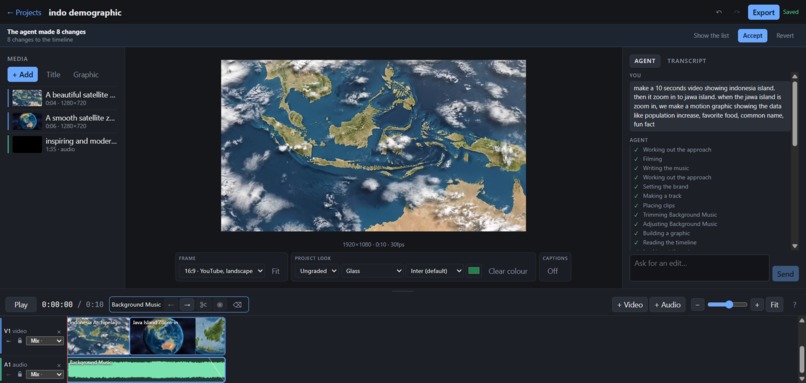Click Show the list
The image size is (806, 383).
coord(711,35)
